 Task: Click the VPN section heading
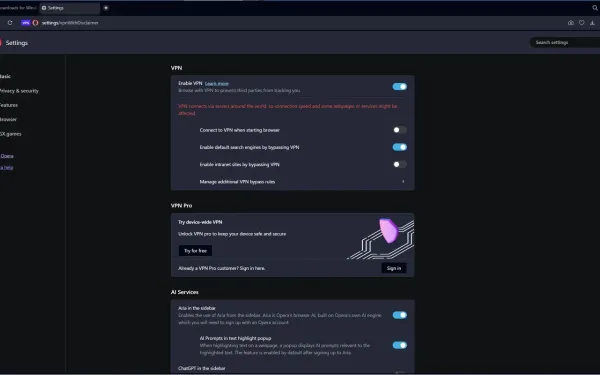pyautogui.click(x=176, y=68)
